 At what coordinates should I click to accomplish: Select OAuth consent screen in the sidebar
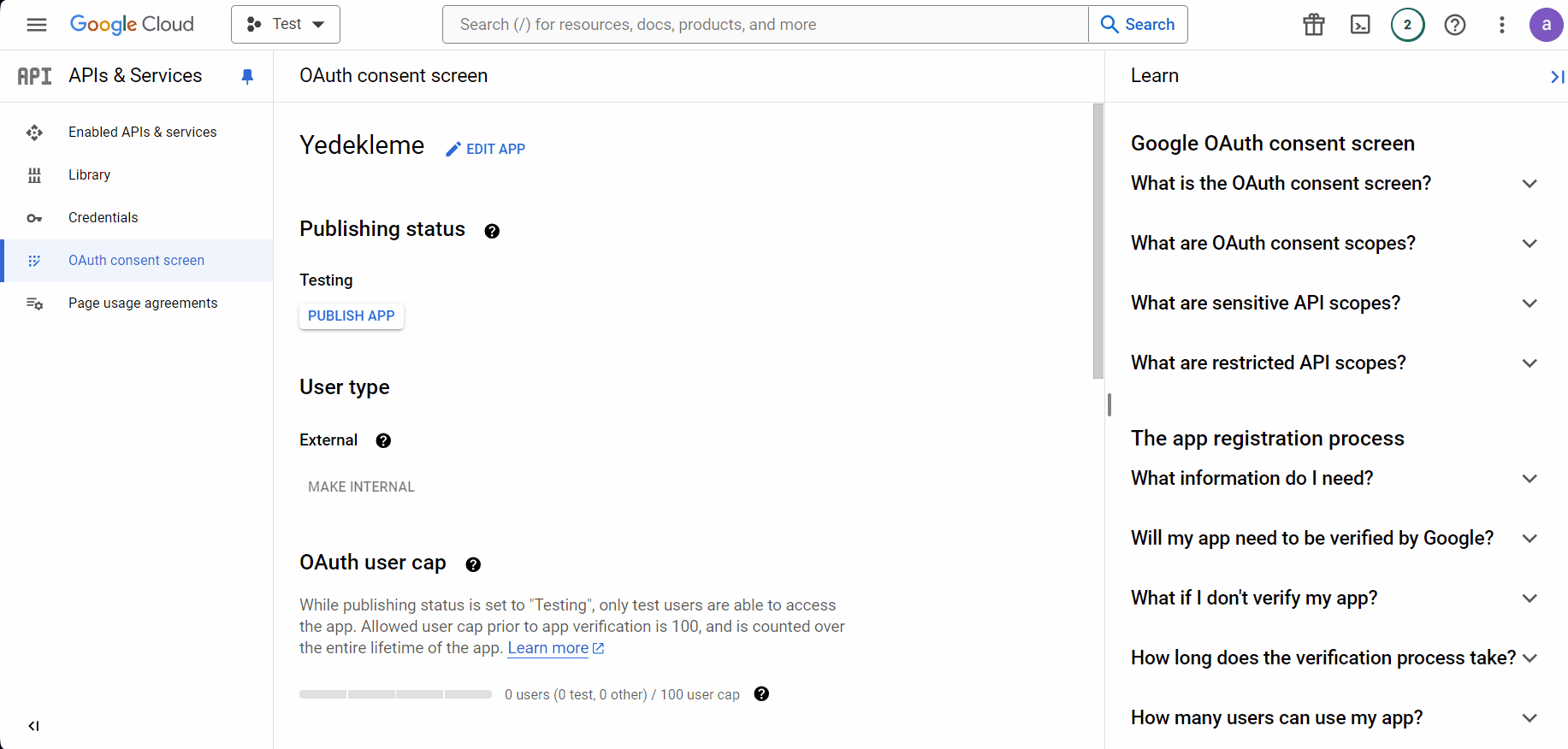tap(137, 261)
